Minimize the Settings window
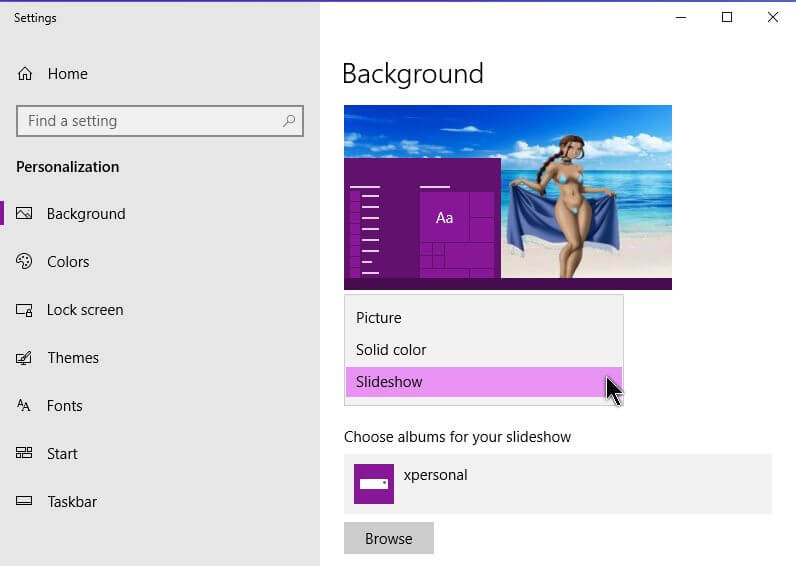This screenshot has width=796, height=566. point(681,17)
